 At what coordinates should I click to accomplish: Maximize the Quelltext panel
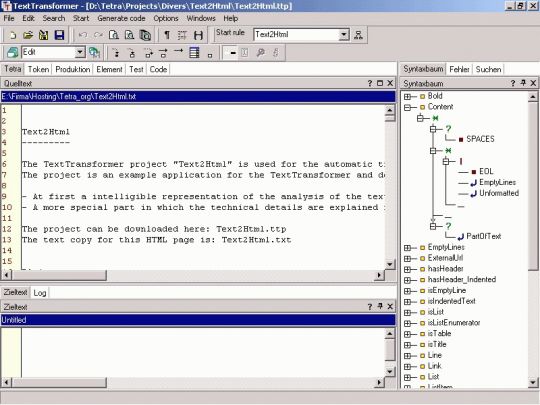pos(380,83)
